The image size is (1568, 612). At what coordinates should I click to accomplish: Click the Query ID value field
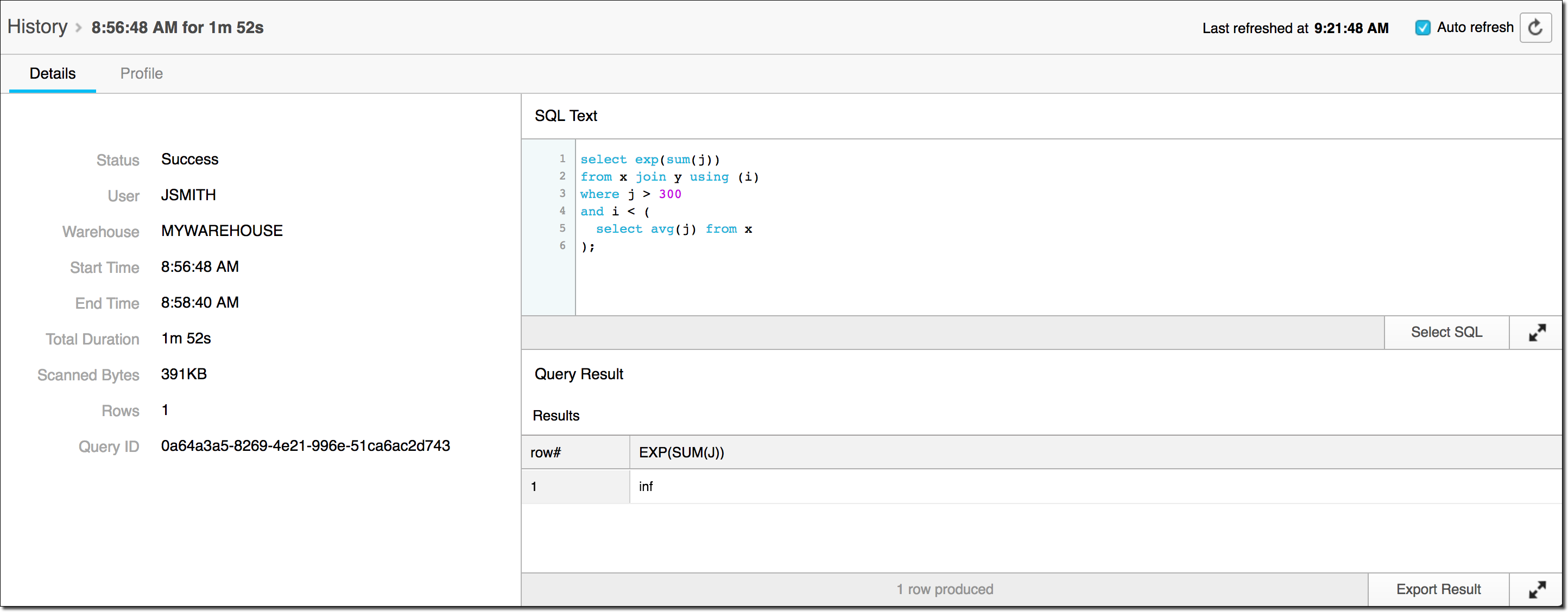pyautogui.click(x=305, y=446)
